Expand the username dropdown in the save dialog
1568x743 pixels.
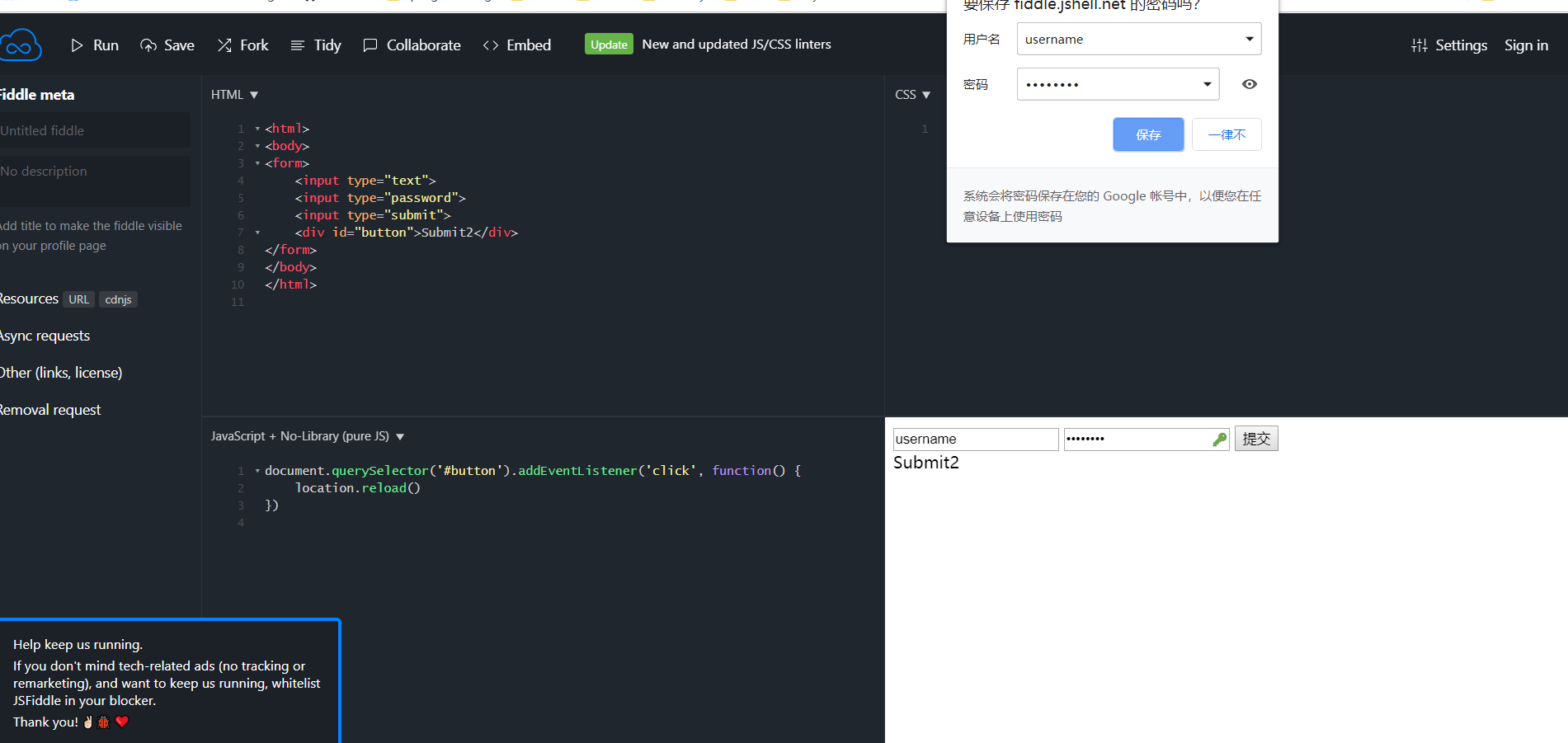(x=1248, y=39)
